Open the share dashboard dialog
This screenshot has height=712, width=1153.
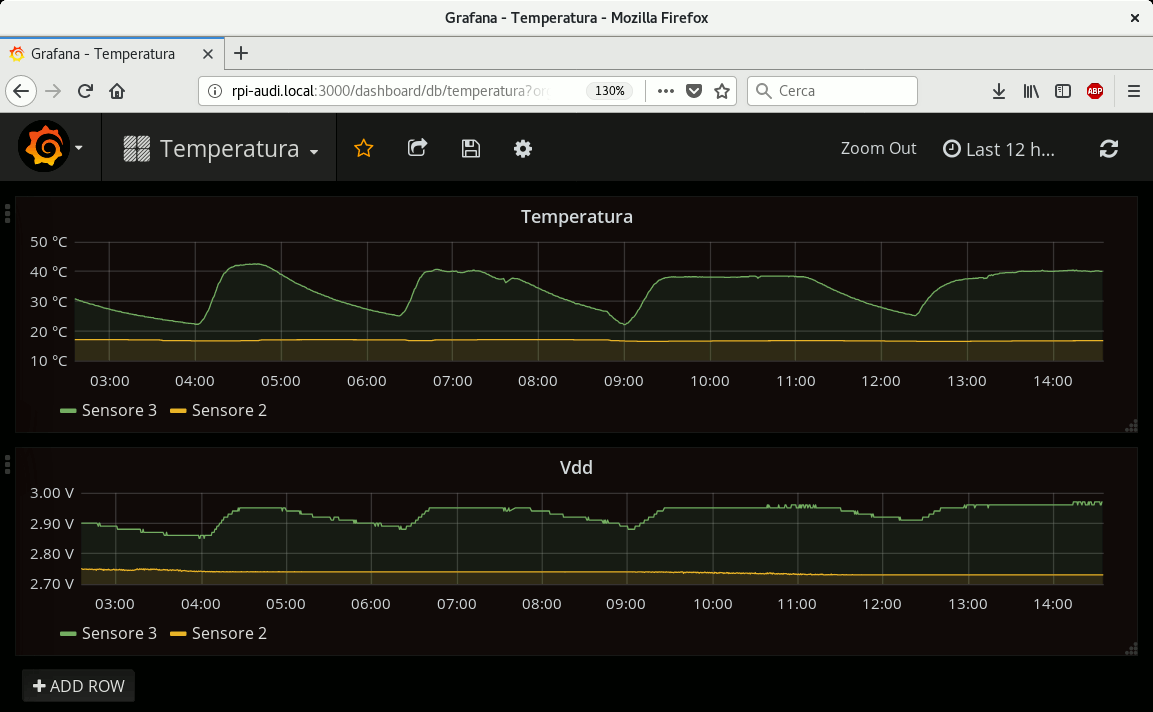[x=417, y=149]
